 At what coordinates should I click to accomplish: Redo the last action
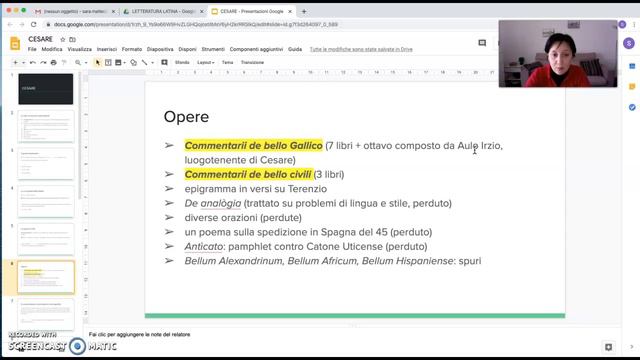(43, 62)
